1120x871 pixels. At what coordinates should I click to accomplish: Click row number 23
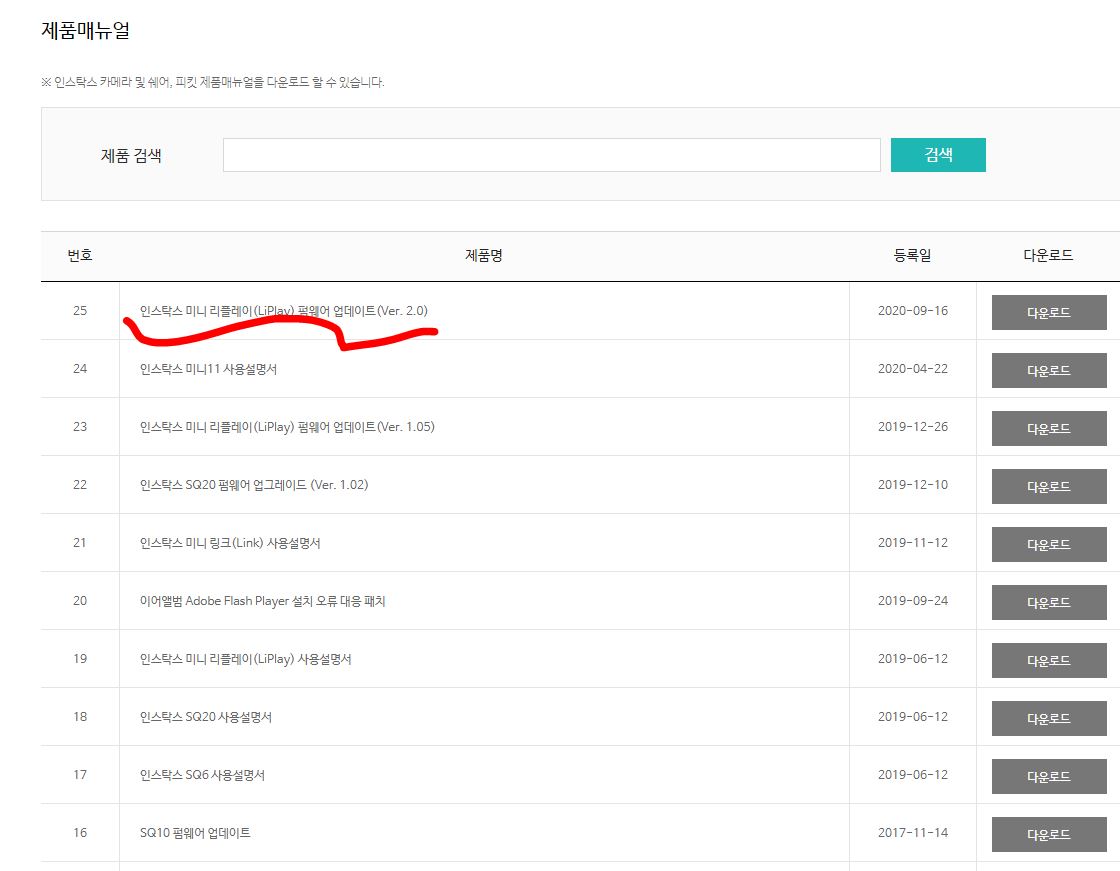tap(80, 427)
